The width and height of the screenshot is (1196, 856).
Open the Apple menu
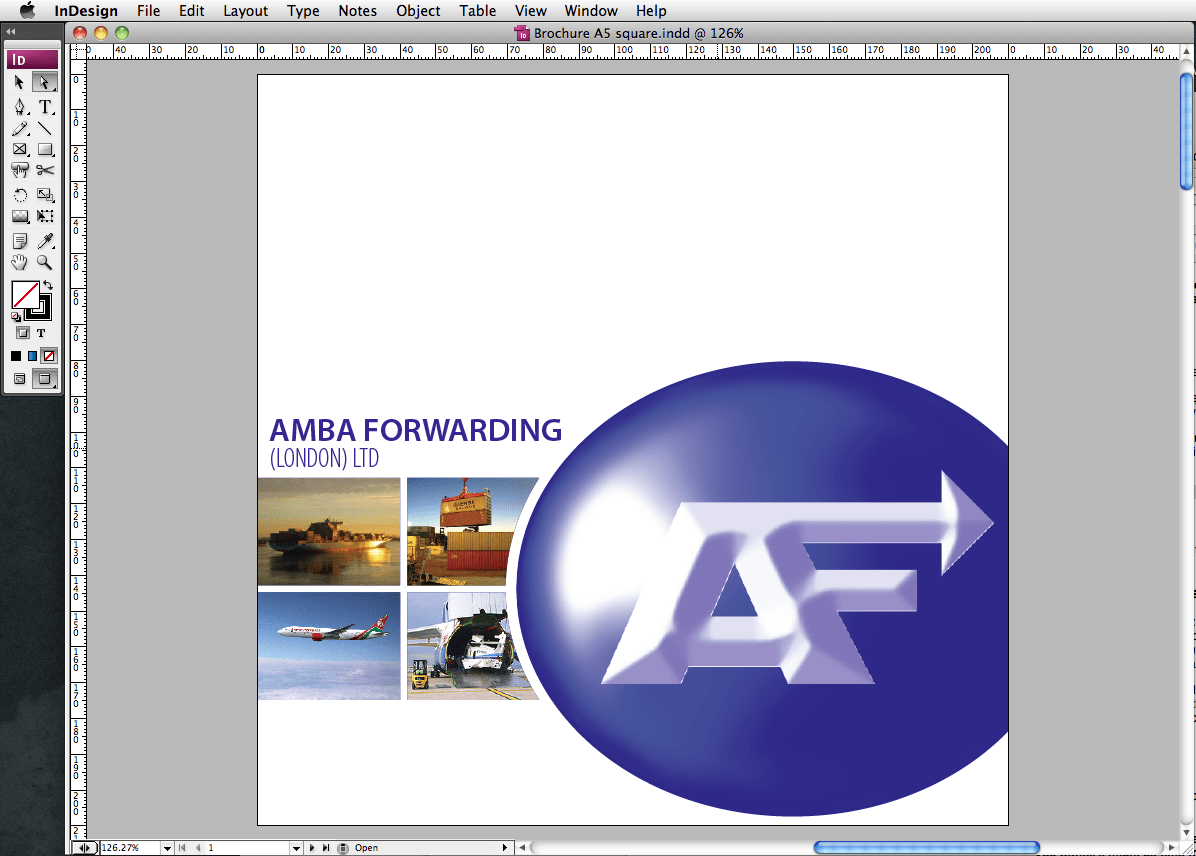[x=27, y=11]
